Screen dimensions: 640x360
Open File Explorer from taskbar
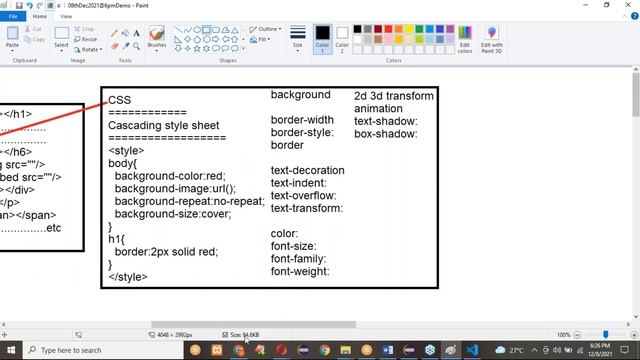(345, 350)
